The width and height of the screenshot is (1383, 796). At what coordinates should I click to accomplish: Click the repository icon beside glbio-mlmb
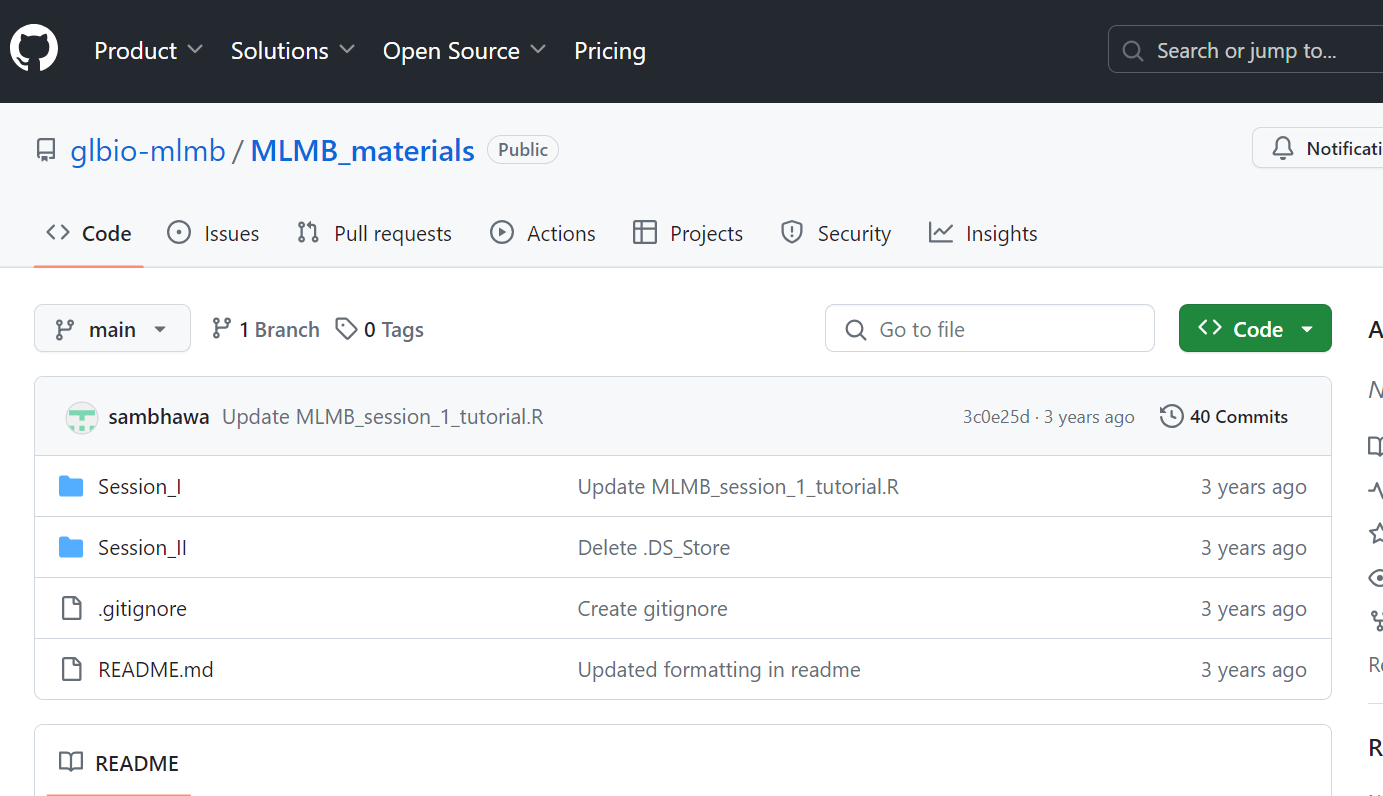[46, 151]
